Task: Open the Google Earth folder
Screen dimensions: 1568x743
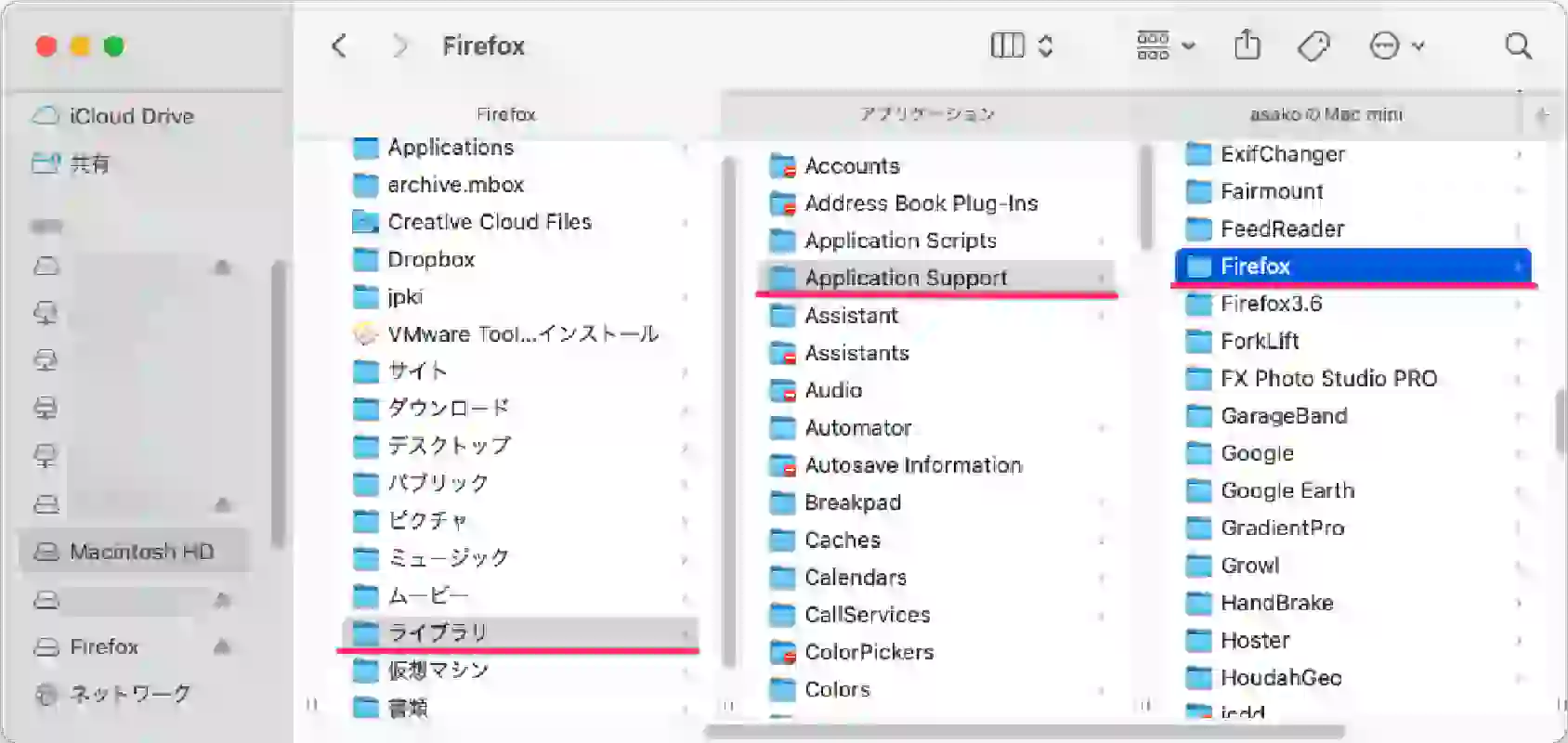Action: (x=1287, y=490)
